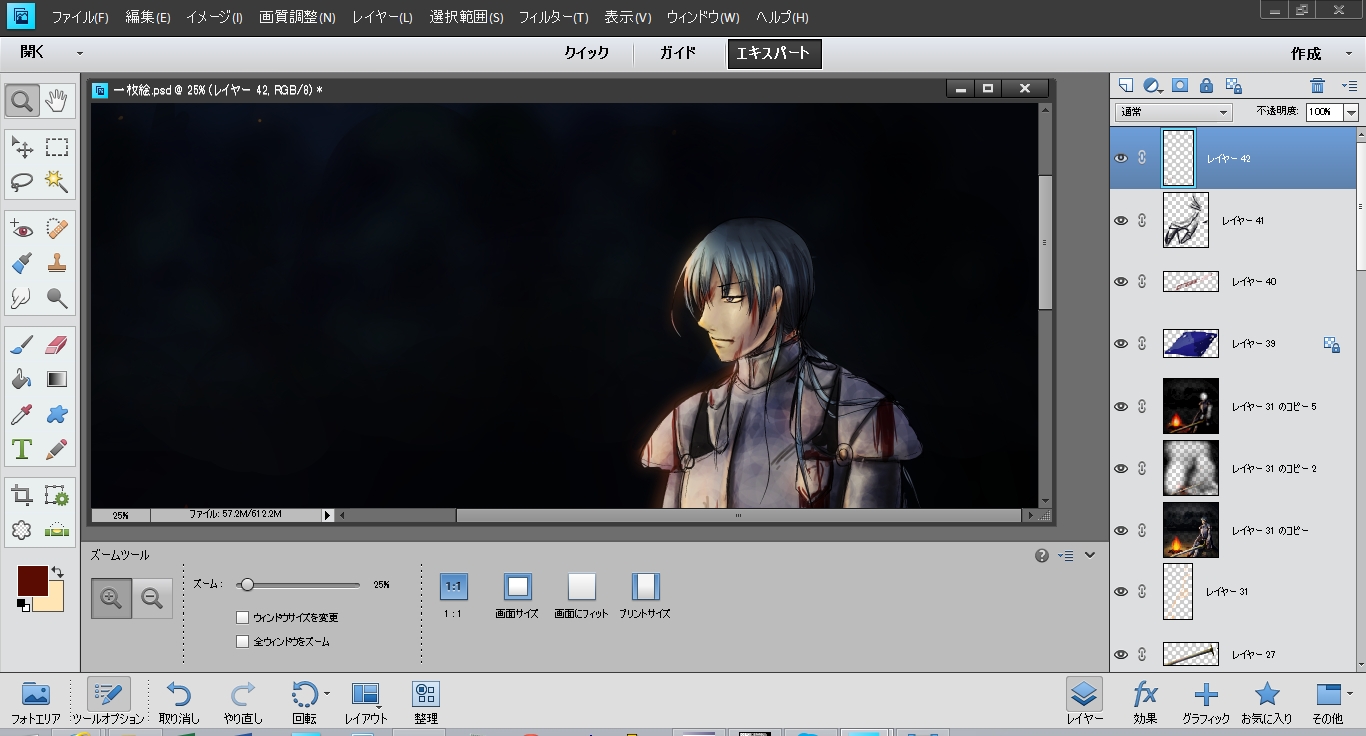Hide レイヤー 27 layer
This screenshot has width=1366, height=736.
point(1121,654)
